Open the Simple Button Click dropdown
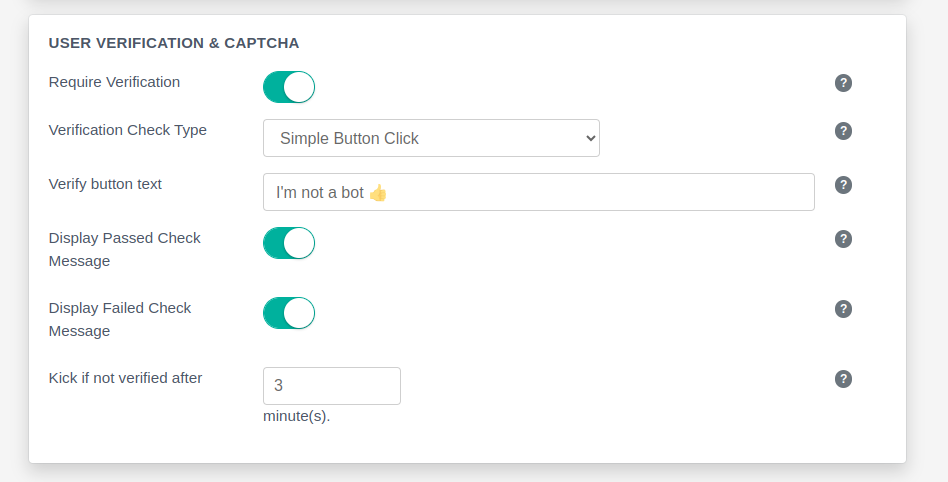The width and height of the screenshot is (948, 482). coord(431,138)
